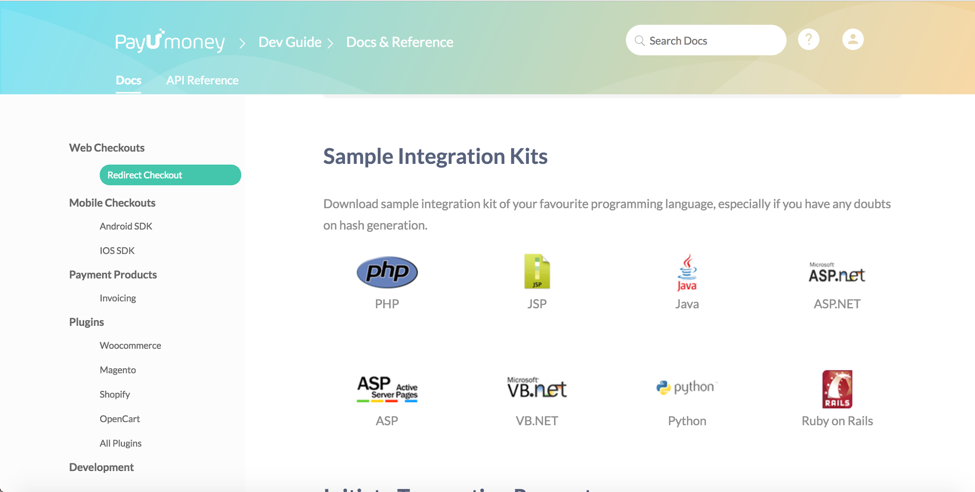The height and width of the screenshot is (492, 975).
Task: Open Mobile Checkouts section
Action: point(112,203)
